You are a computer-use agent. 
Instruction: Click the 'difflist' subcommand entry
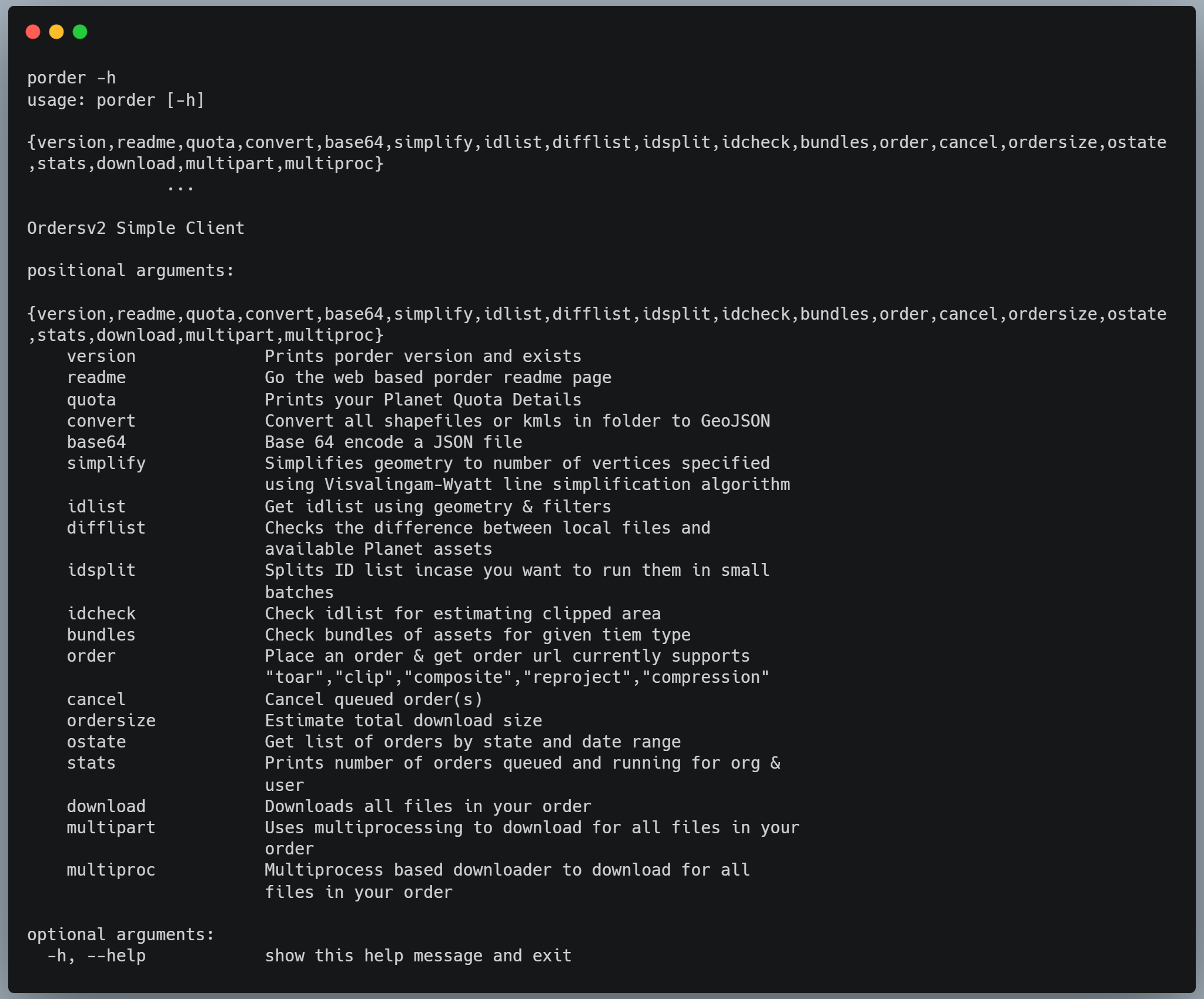click(x=106, y=528)
